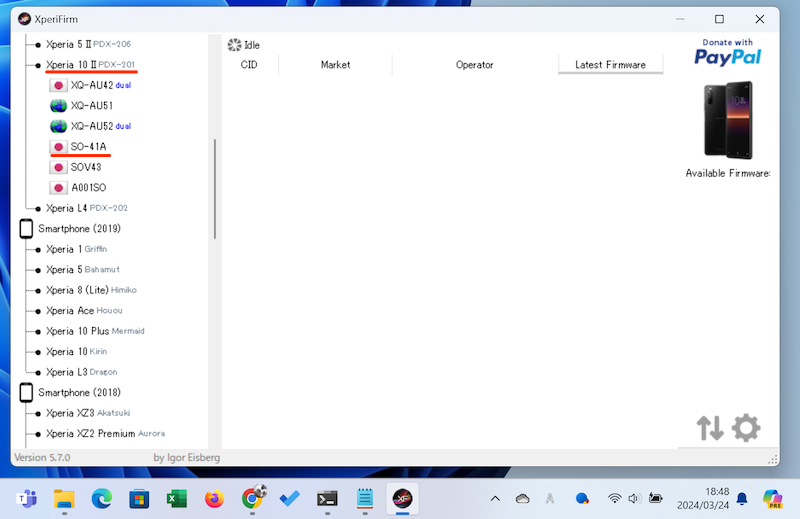Click the Xperia phone thumbnail image
800x519 pixels.
coord(727,120)
